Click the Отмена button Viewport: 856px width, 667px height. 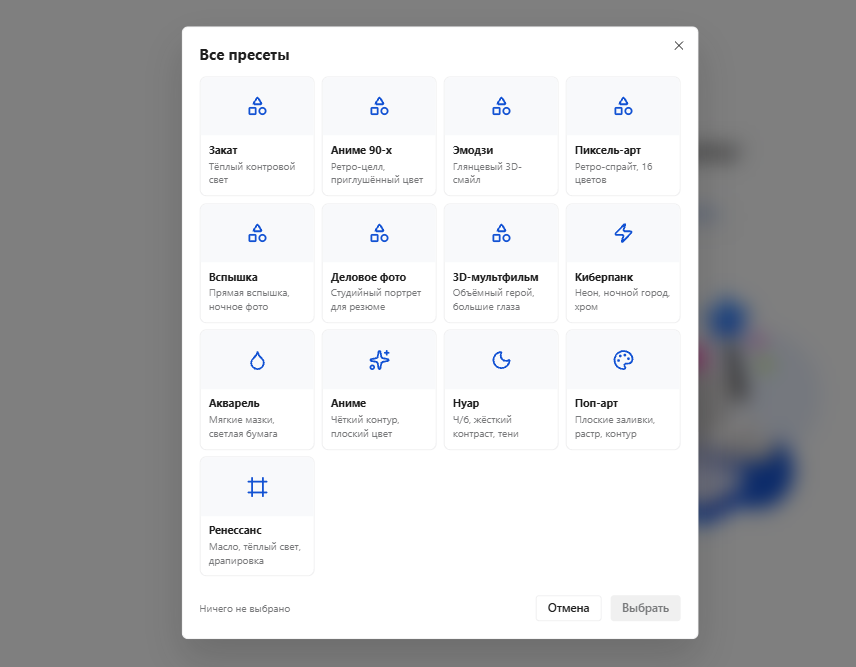568,608
